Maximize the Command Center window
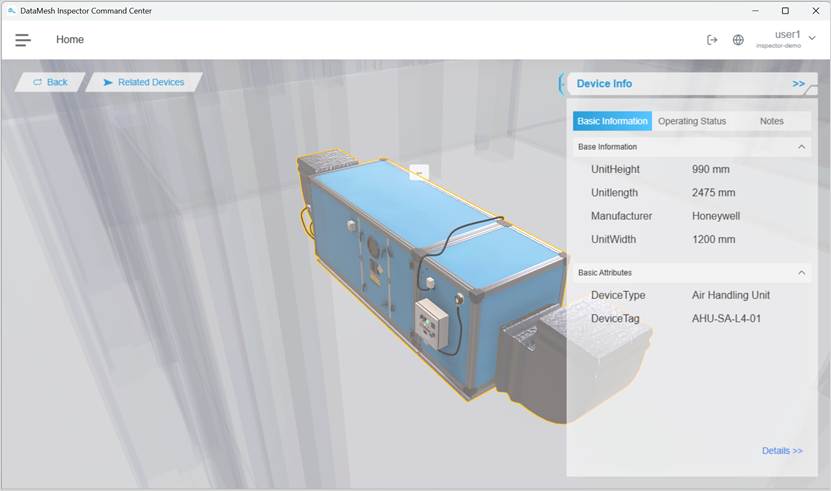The width and height of the screenshot is (831, 491). tap(785, 10)
